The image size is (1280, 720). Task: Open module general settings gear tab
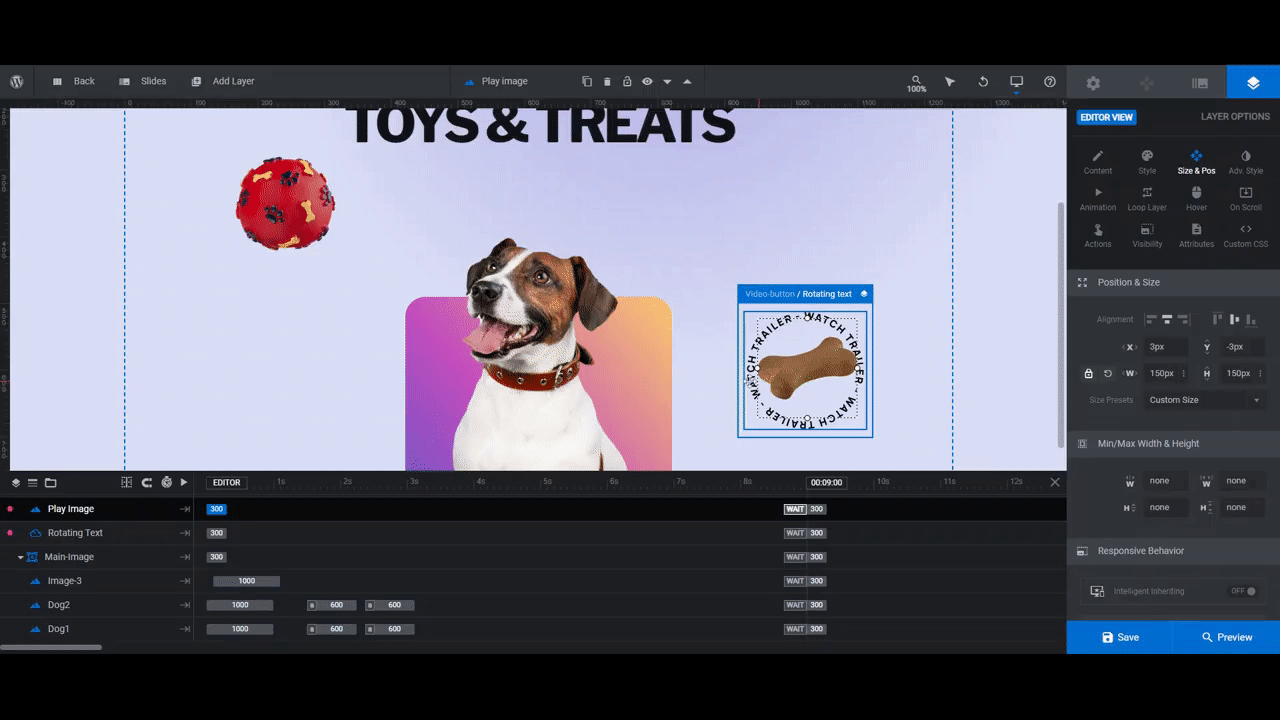click(x=1093, y=83)
